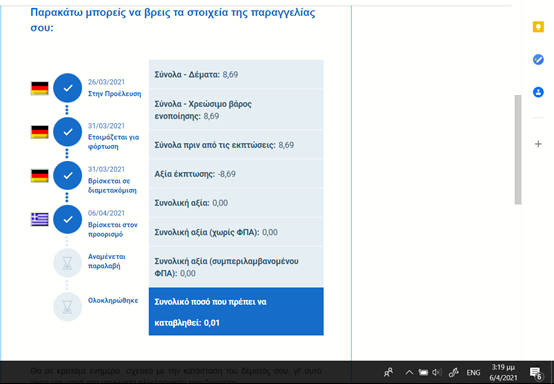Click the Συνολική αξία (χωρίς ΦΠΑ) row
Screen dimensions: 554x384
coord(236,232)
